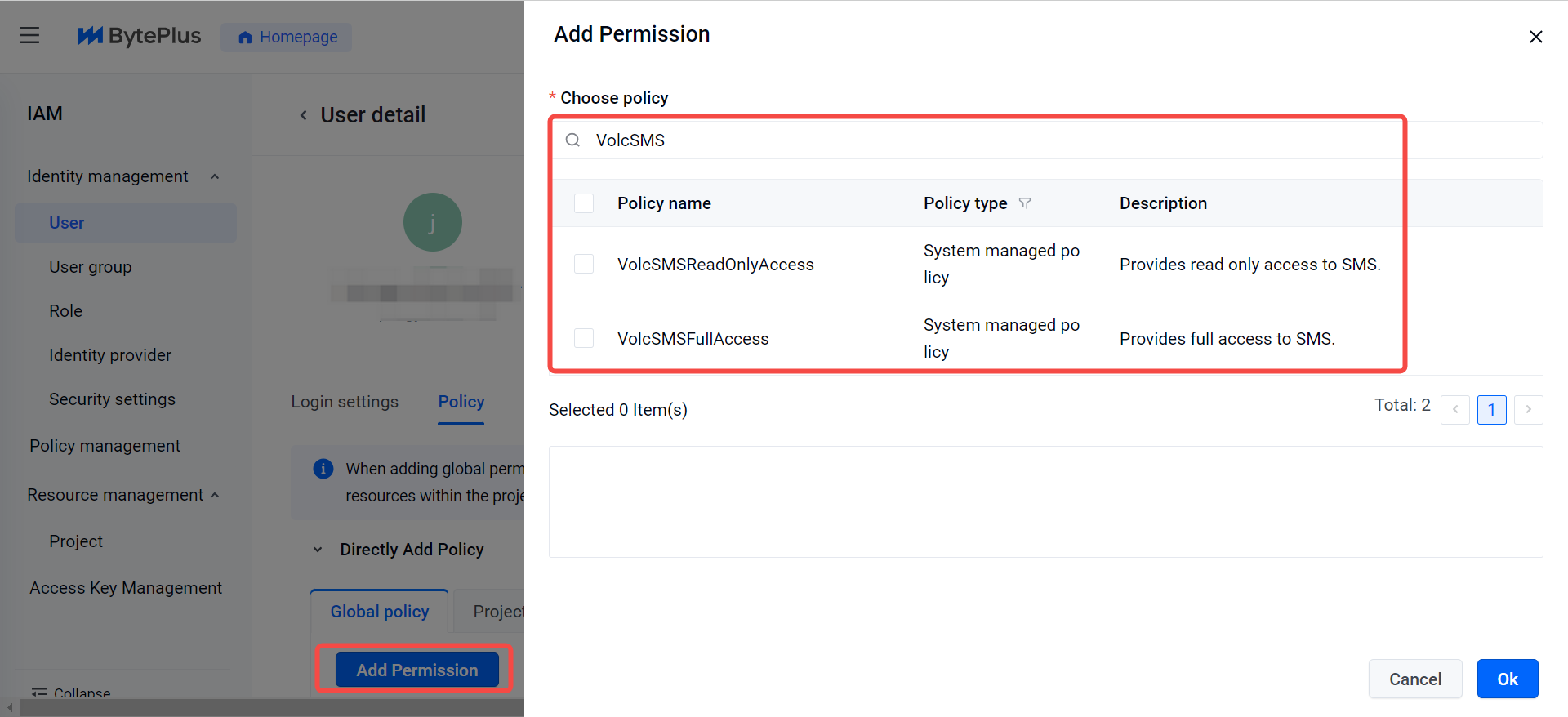The image size is (1568, 717).
Task: Click the Description column header
Action: [x=1163, y=203]
